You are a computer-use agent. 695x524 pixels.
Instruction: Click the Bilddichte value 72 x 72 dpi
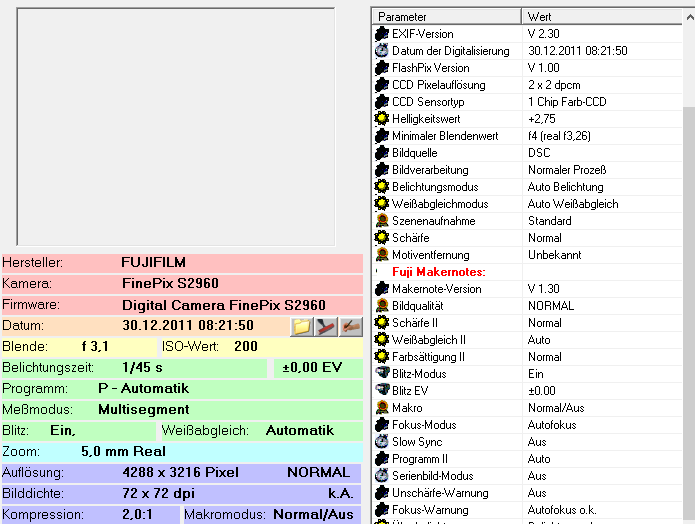pyautogui.click(x=159, y=493)
